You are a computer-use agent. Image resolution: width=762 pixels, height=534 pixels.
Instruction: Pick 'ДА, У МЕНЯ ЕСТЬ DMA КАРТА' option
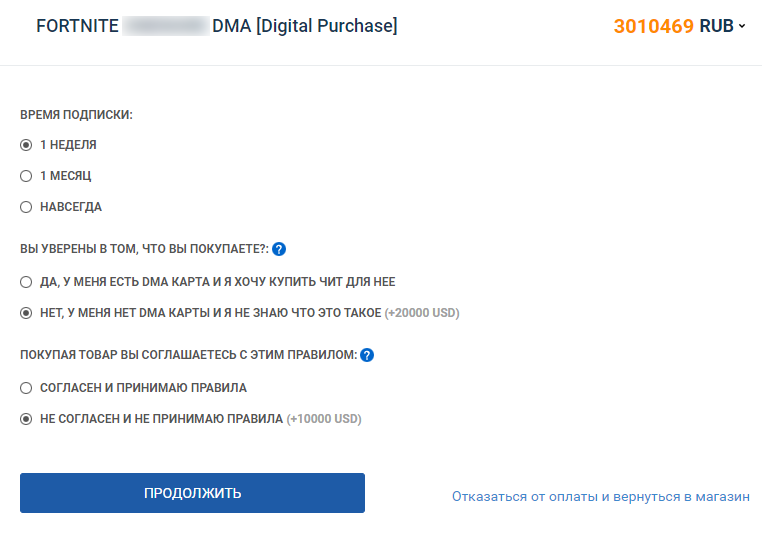coord(27,282)
